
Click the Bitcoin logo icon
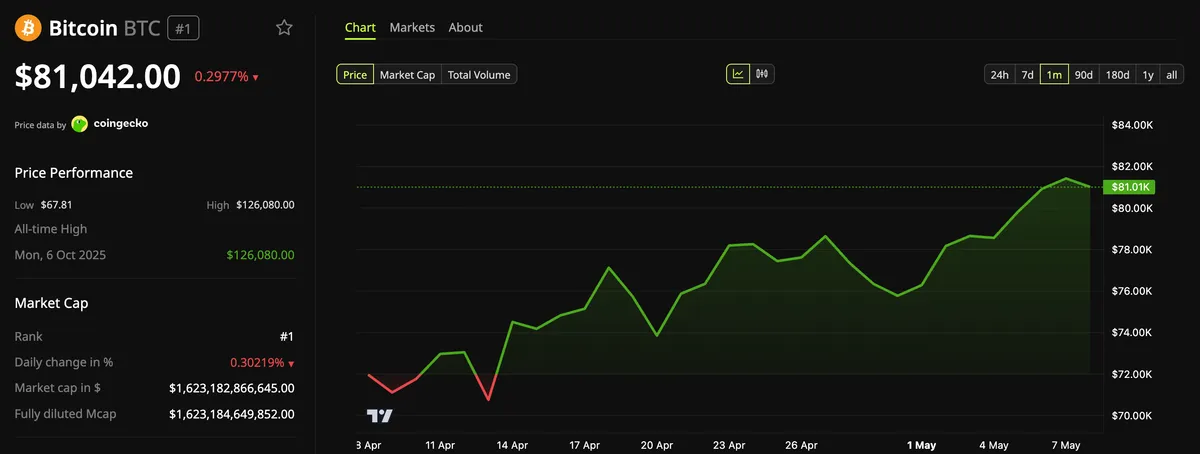click(27, 28)
